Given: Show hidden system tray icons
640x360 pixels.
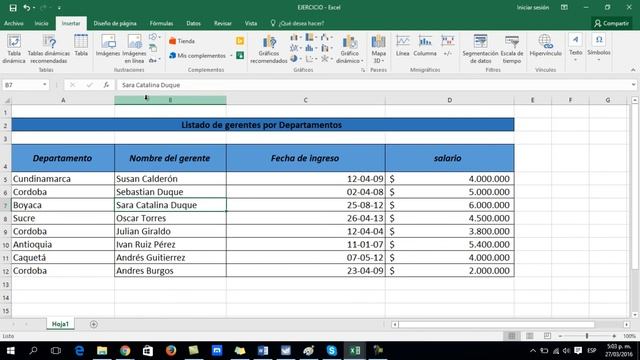Looking at the screenshot, I should coord(533,351).
